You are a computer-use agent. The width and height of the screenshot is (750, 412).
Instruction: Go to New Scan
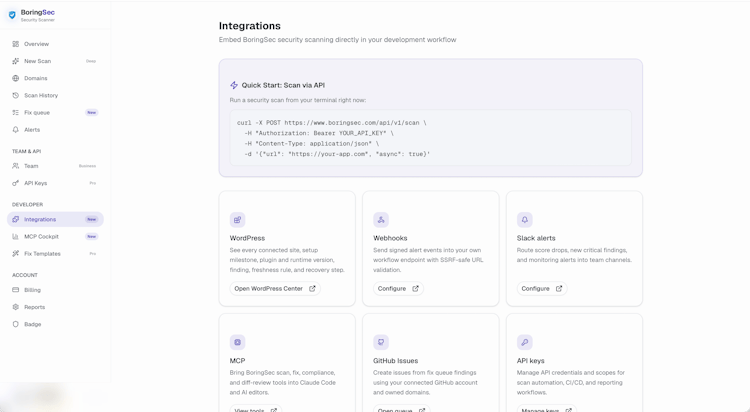[x=55, y=61]
